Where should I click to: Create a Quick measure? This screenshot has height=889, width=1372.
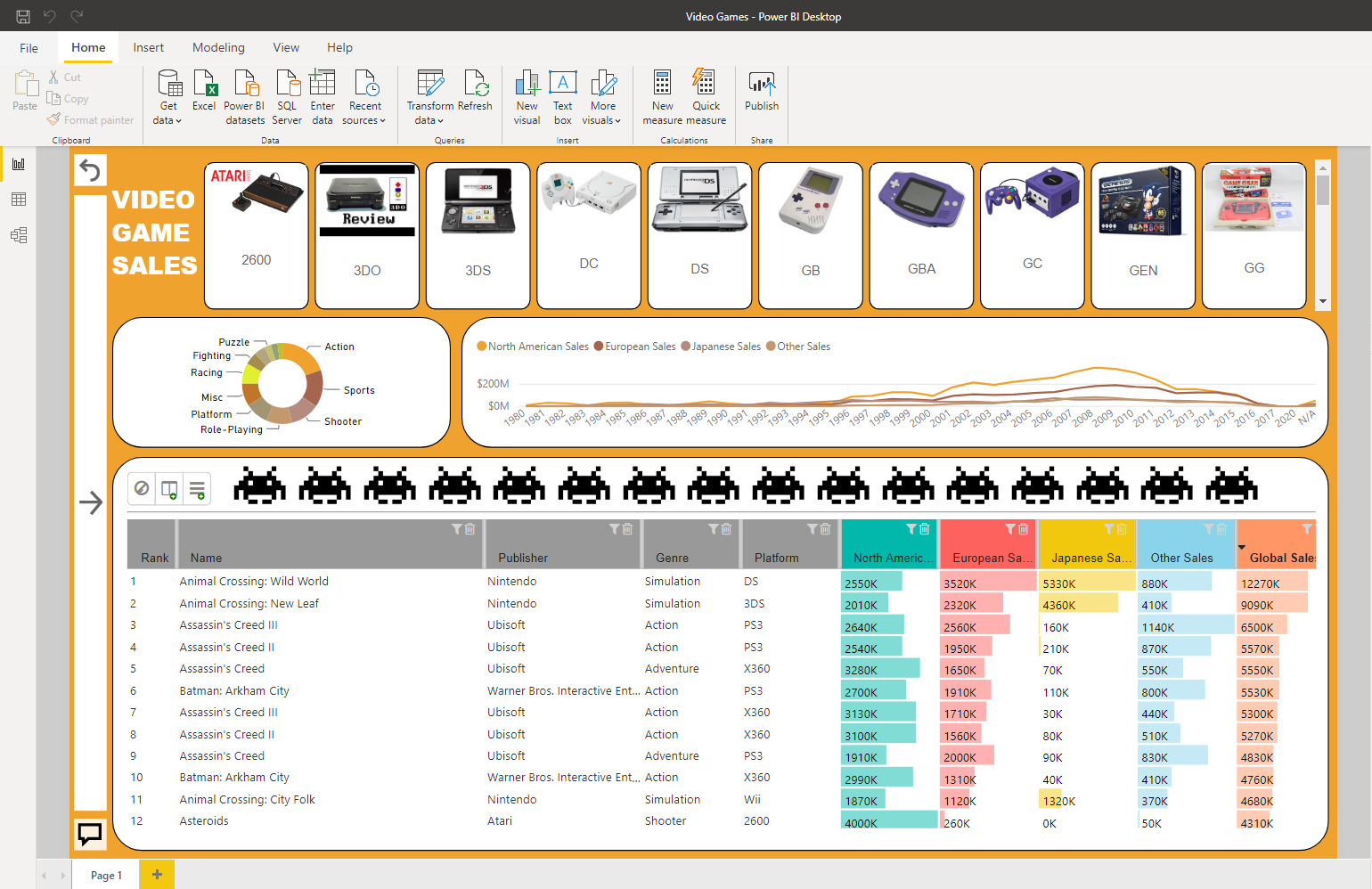click(x=706, y=97)
